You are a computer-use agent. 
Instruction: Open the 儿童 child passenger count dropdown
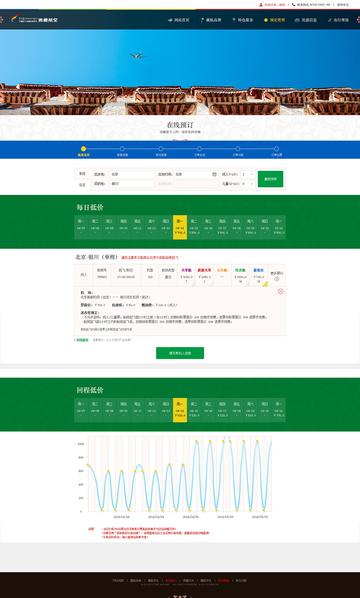tap(248, 184)
